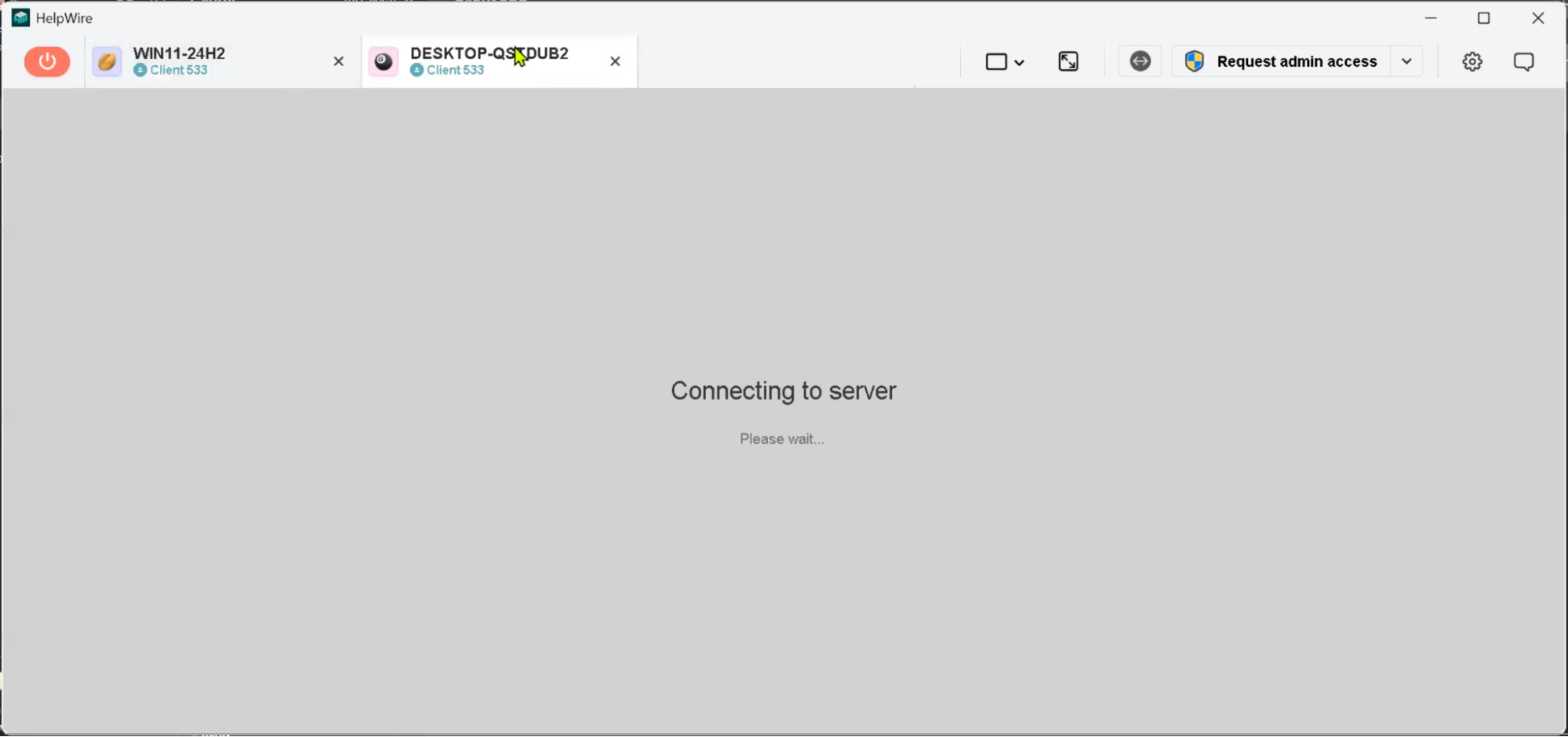Click the WIN11-24H2 avatar icon
The width and height of the screenshot is (1568, 737).
(x=107, y=61)
